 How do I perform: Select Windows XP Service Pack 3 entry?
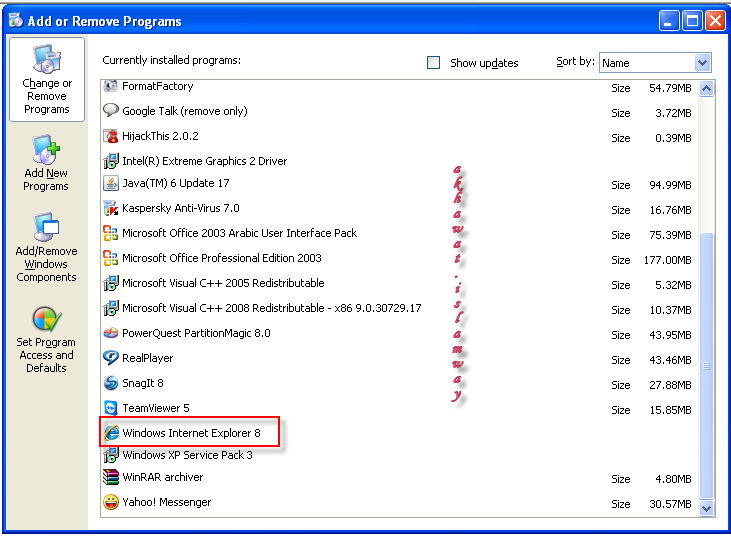[400, 455]
